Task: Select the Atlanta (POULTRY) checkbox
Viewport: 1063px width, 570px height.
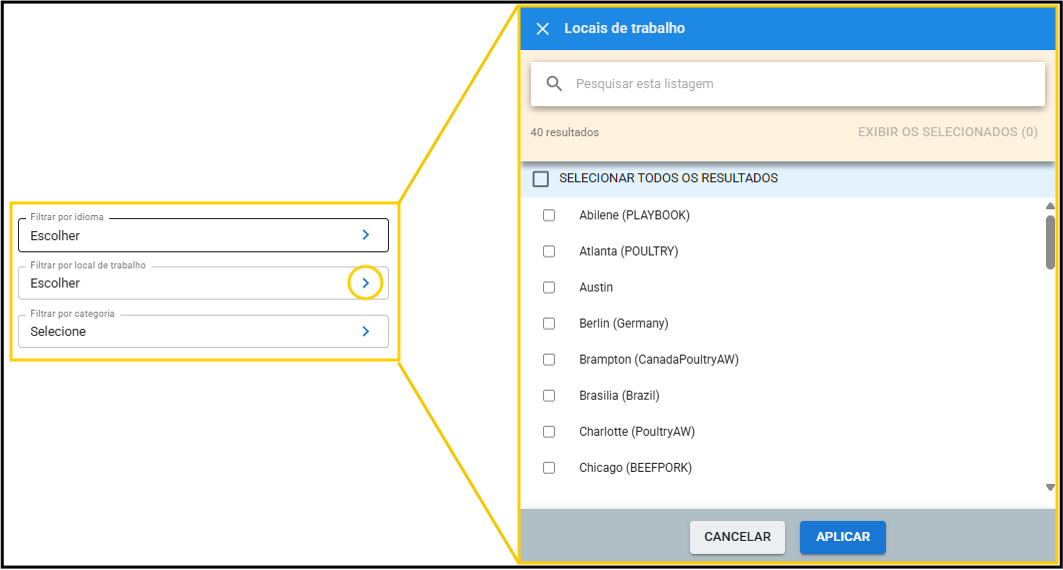Action: [549, 251]
